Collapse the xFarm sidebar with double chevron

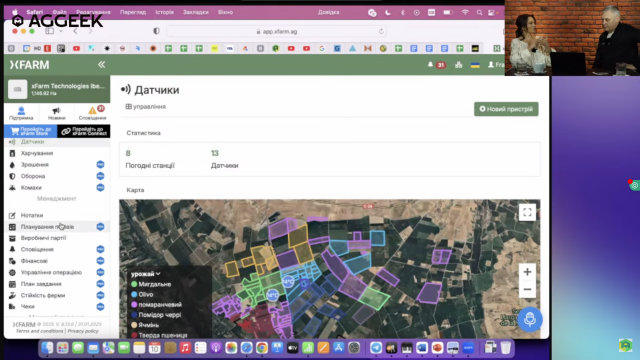101,64
